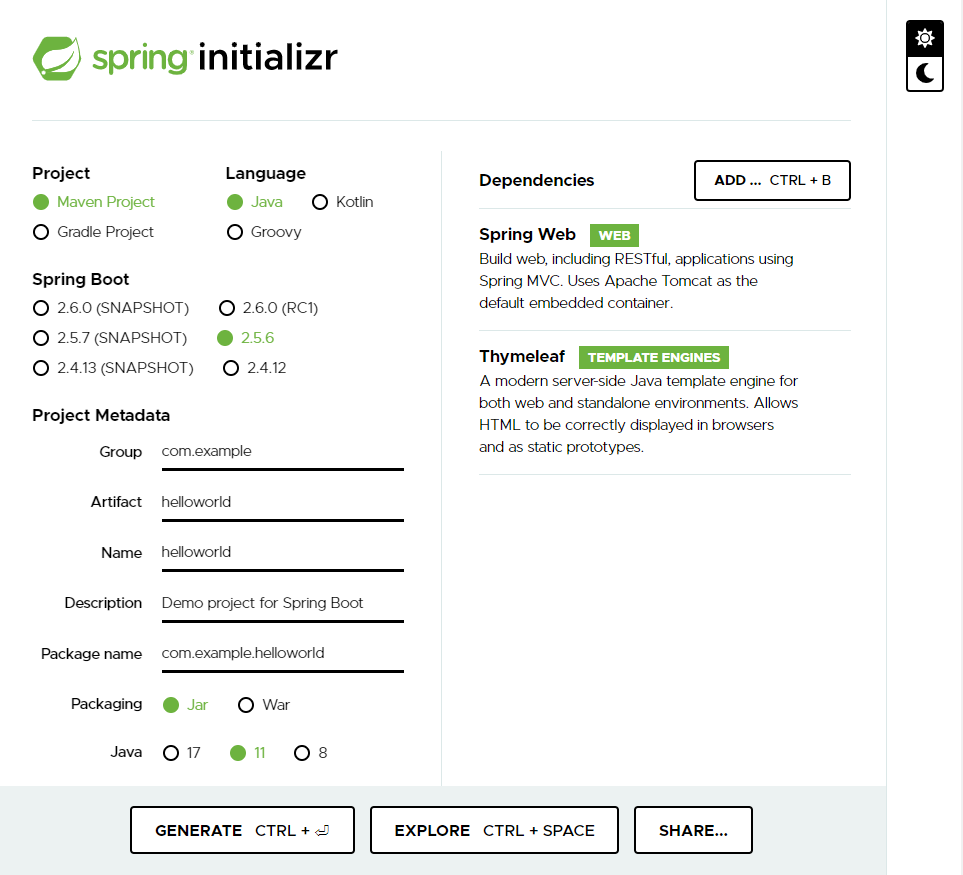
Task: Open the EXPLORE project preview
Action: pos(494,829)
